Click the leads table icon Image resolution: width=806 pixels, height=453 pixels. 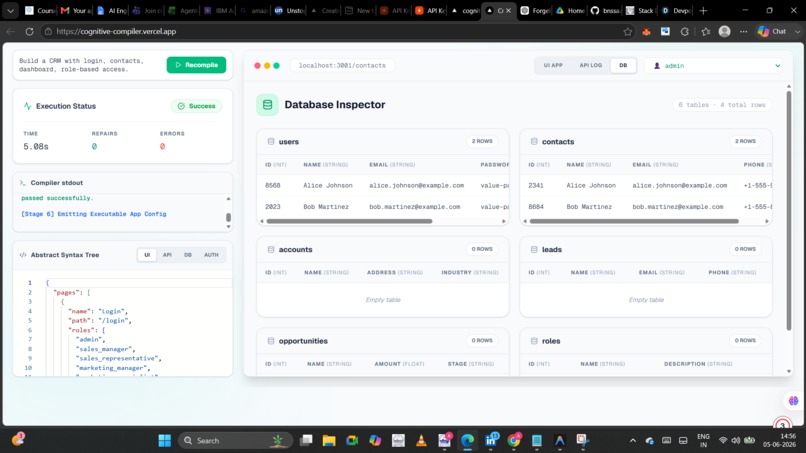[x=534, y=249]
